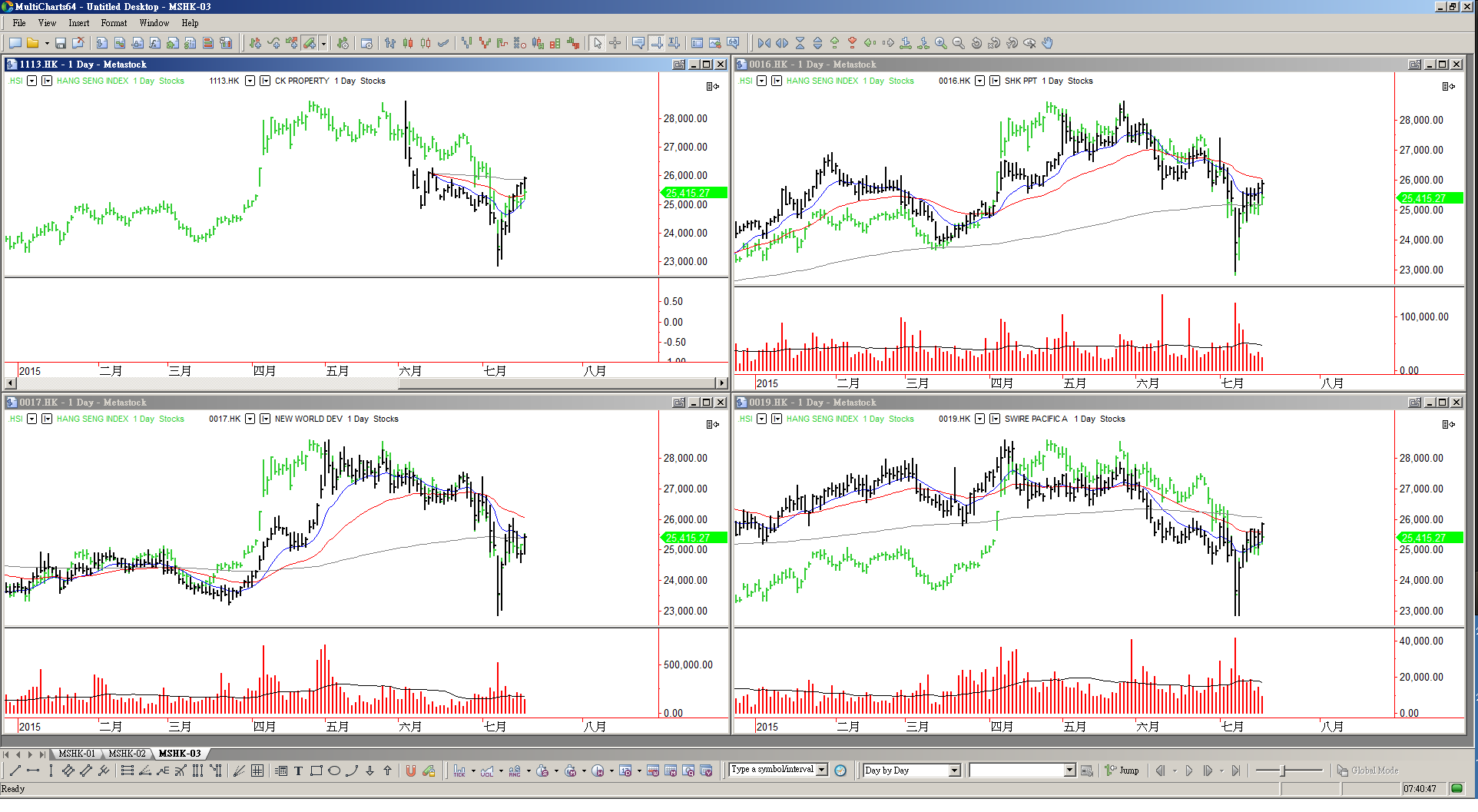Toggle the magnet snap mode

pos(410,771)
